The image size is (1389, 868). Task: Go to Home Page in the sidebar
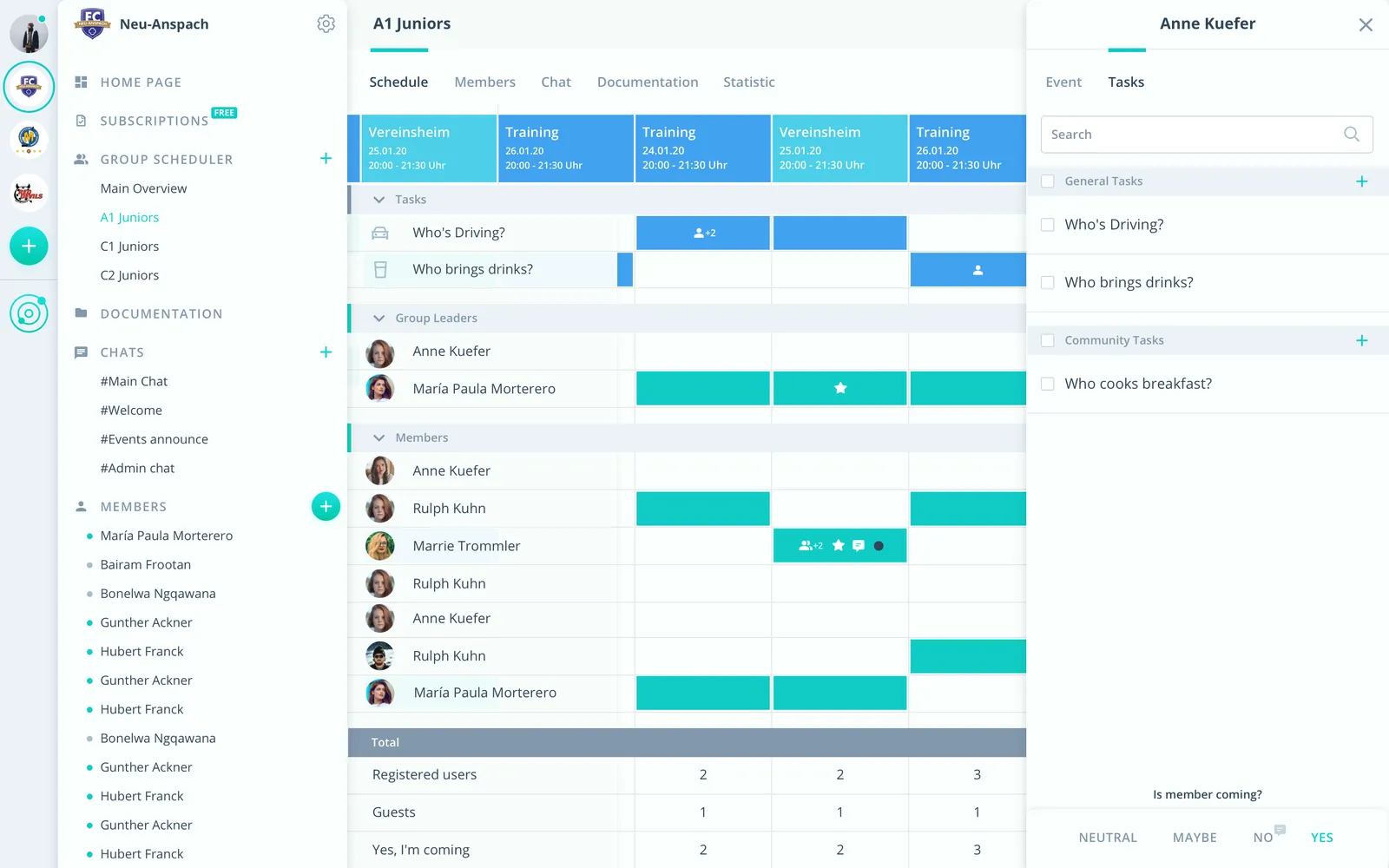coord(141,82)
